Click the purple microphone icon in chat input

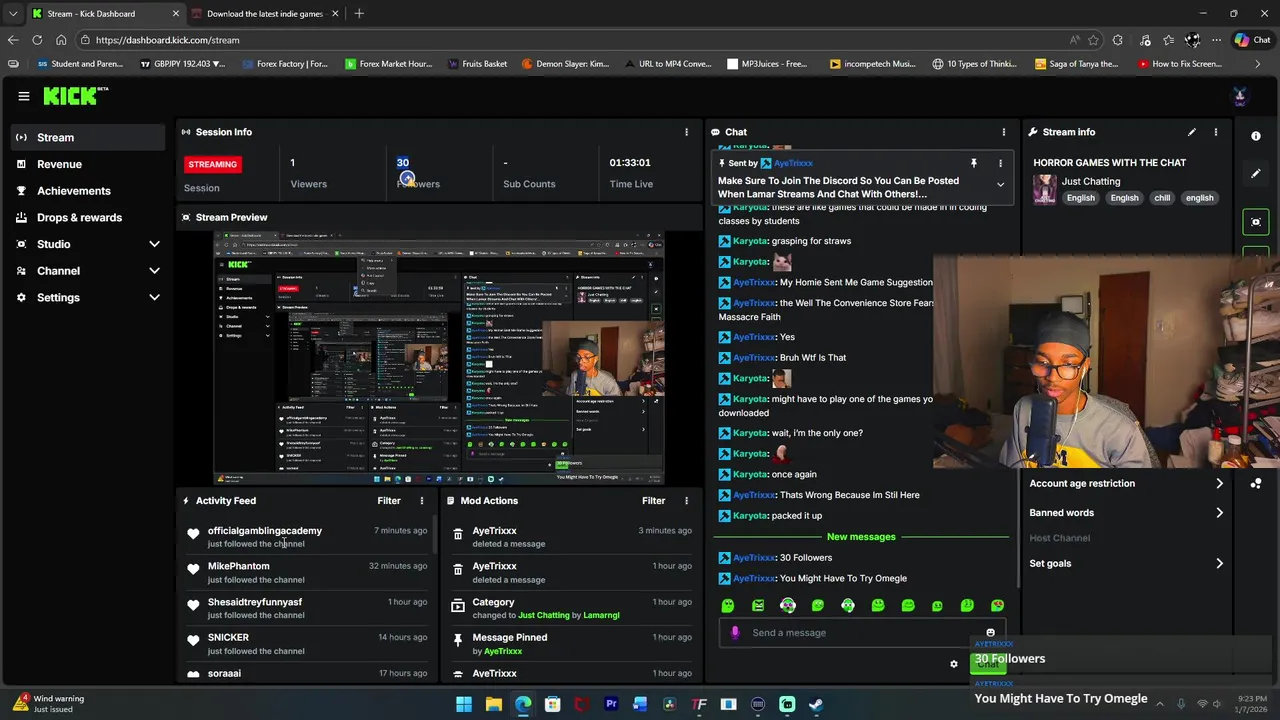[735, 632]
